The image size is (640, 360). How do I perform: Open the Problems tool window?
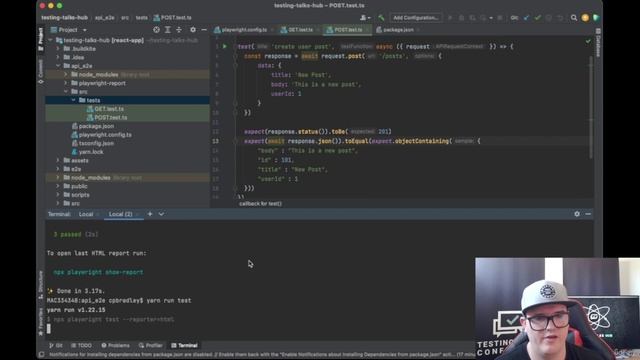pos(116,345)
